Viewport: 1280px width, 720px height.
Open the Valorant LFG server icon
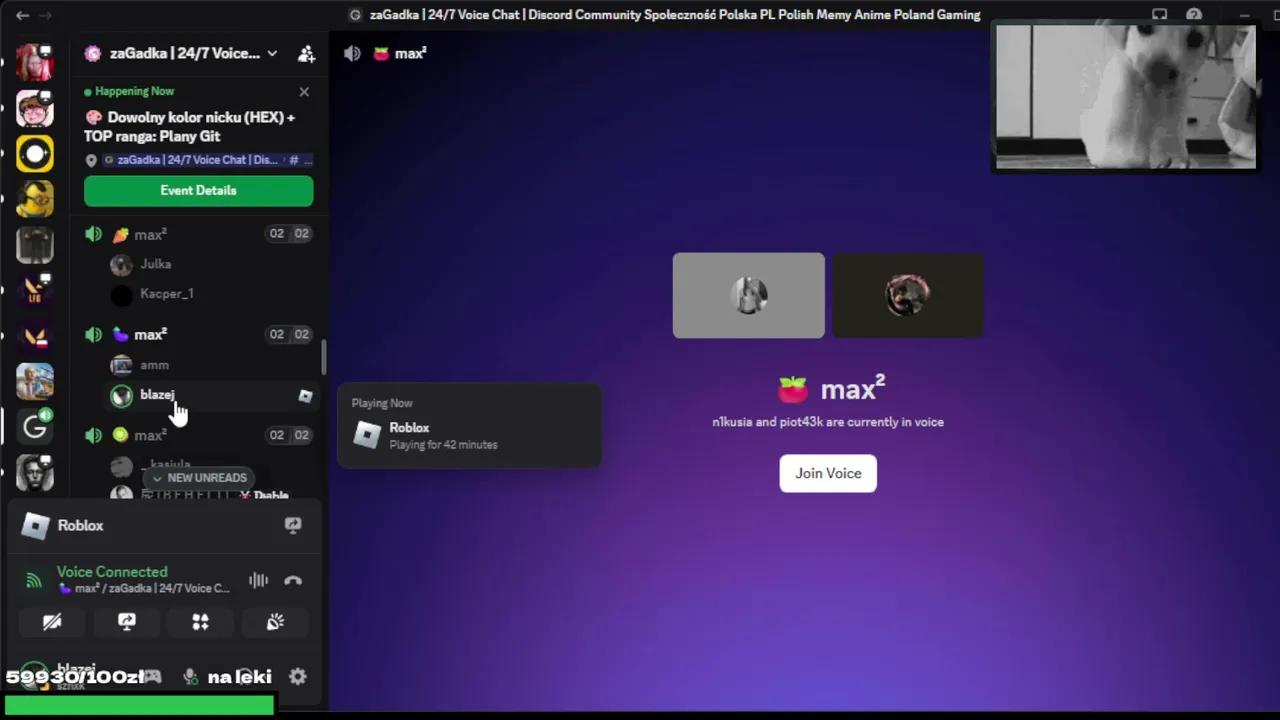coord(35,290)
